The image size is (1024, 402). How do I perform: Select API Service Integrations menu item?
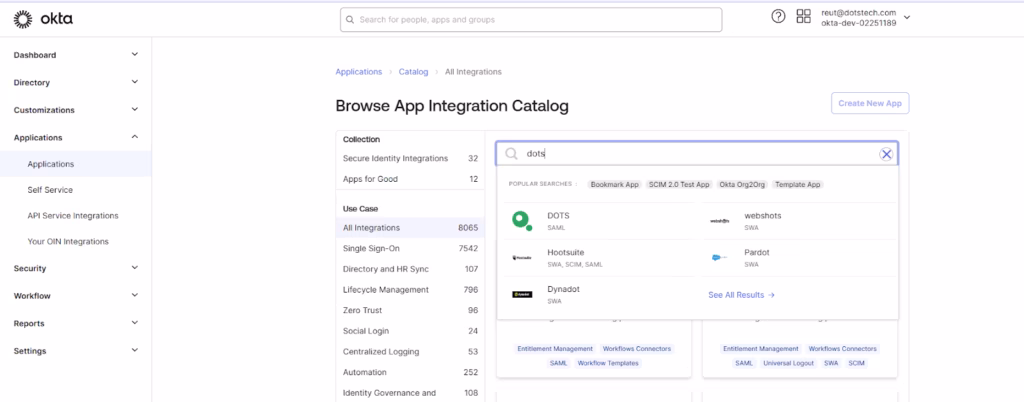73,216
